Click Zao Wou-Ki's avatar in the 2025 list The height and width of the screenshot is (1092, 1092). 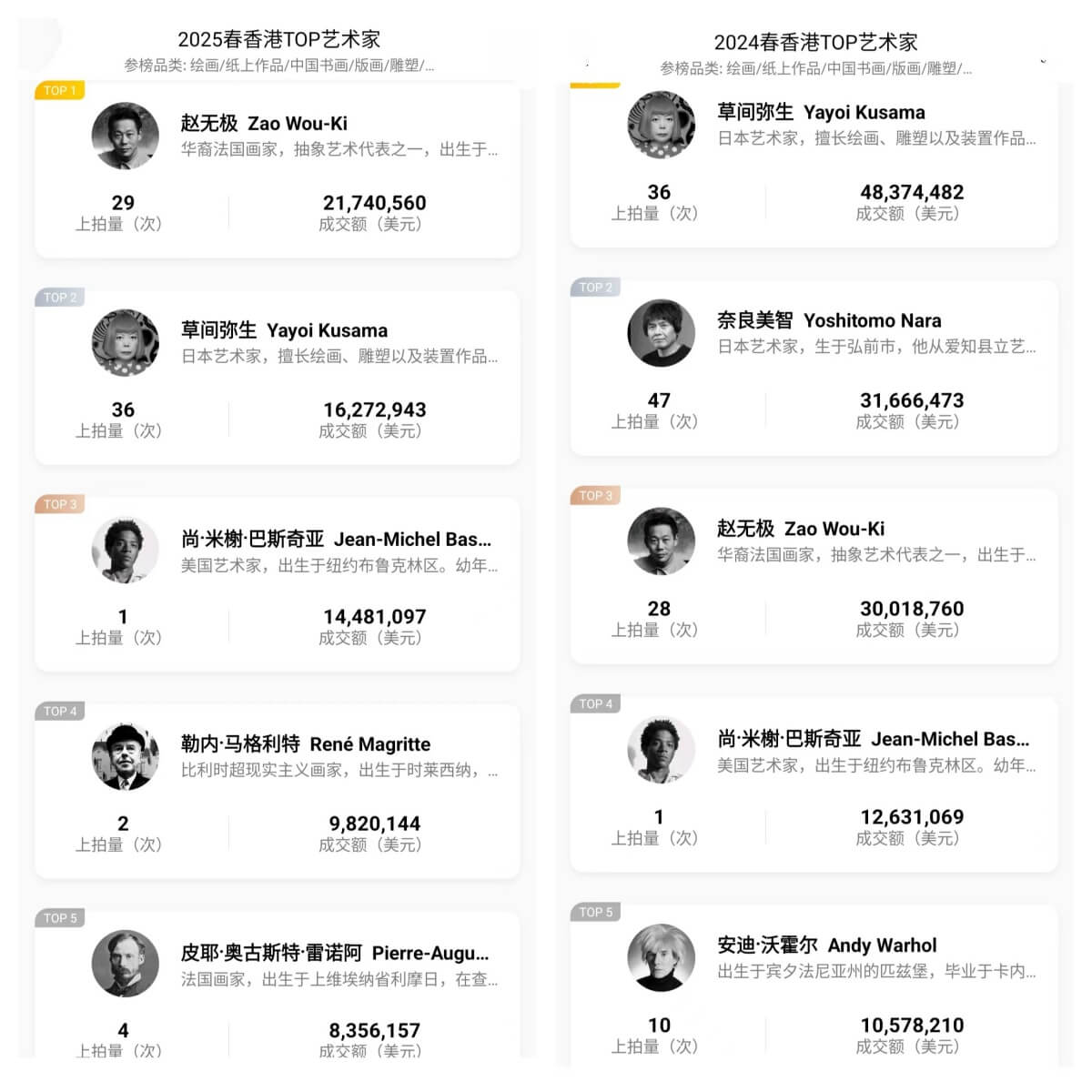click(x=126, y=136)
